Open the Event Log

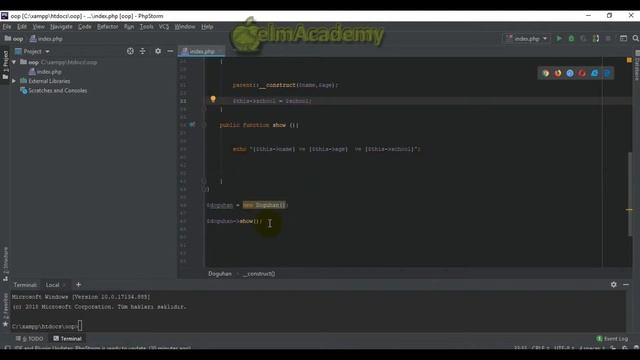click(612, 339)
